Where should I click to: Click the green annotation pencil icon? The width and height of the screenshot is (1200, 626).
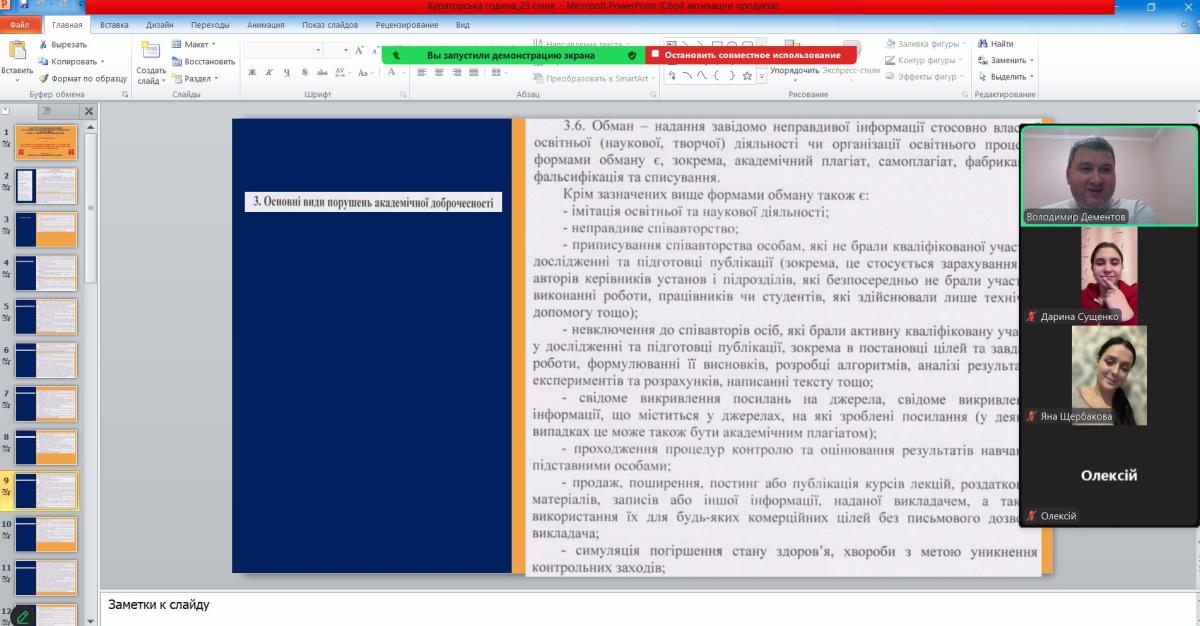point(21,615)
